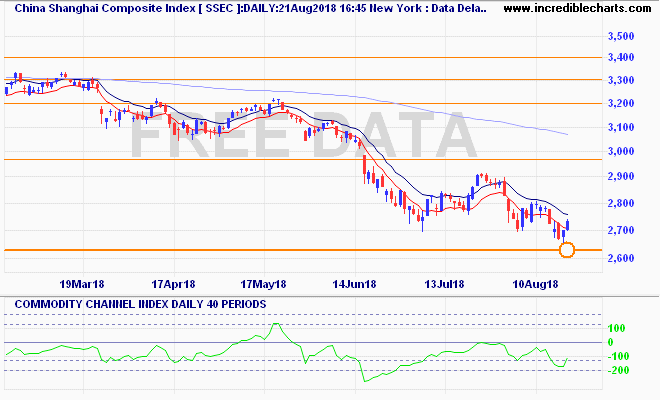Click the orange circle marker at chart end
Screen dimensions: 660x400
coord(567,250)
